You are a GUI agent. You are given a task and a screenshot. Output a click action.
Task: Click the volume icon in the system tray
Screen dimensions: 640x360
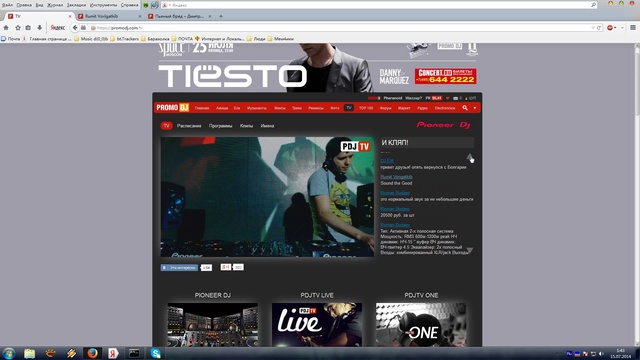coord(601,353)
